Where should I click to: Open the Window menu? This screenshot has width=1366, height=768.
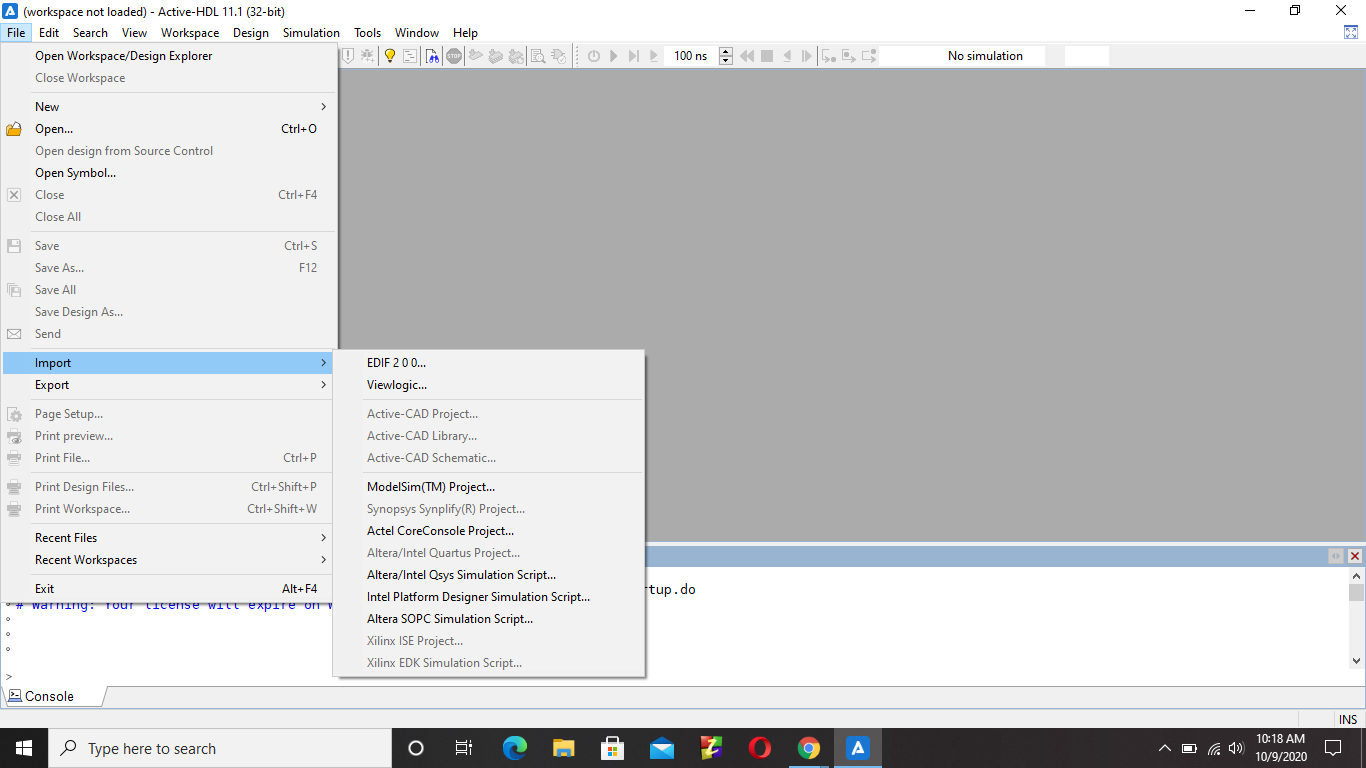point(417,33)
